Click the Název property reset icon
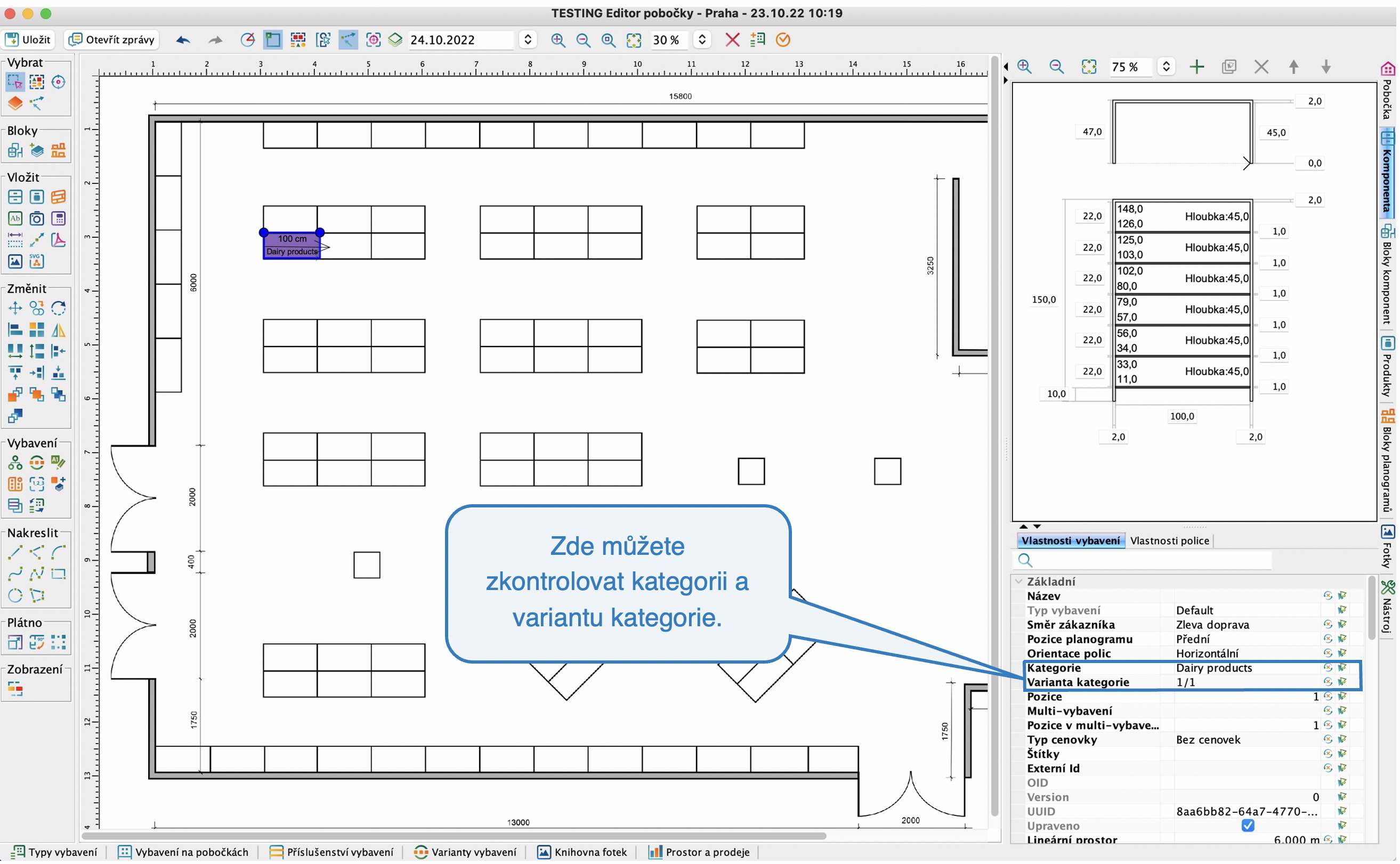This screenshot has width=1400, height=864. [1328, 596]
